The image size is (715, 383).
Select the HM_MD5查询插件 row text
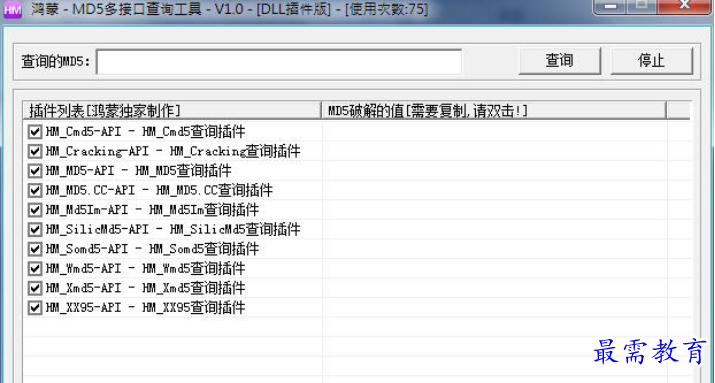point(139,171)
